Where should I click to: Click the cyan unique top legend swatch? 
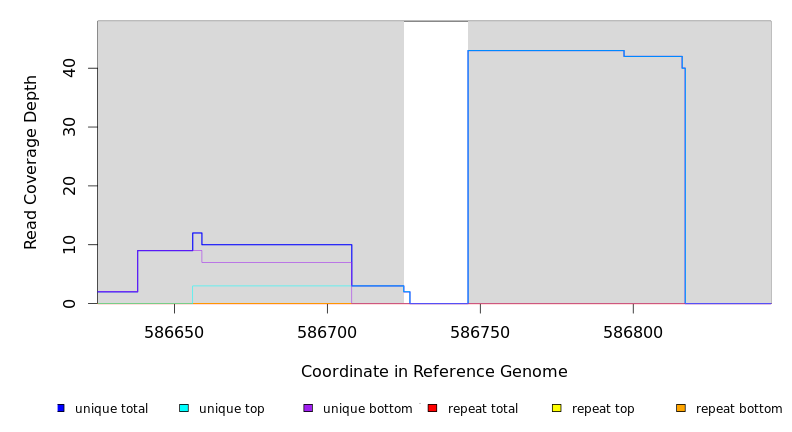click(184, 408)
